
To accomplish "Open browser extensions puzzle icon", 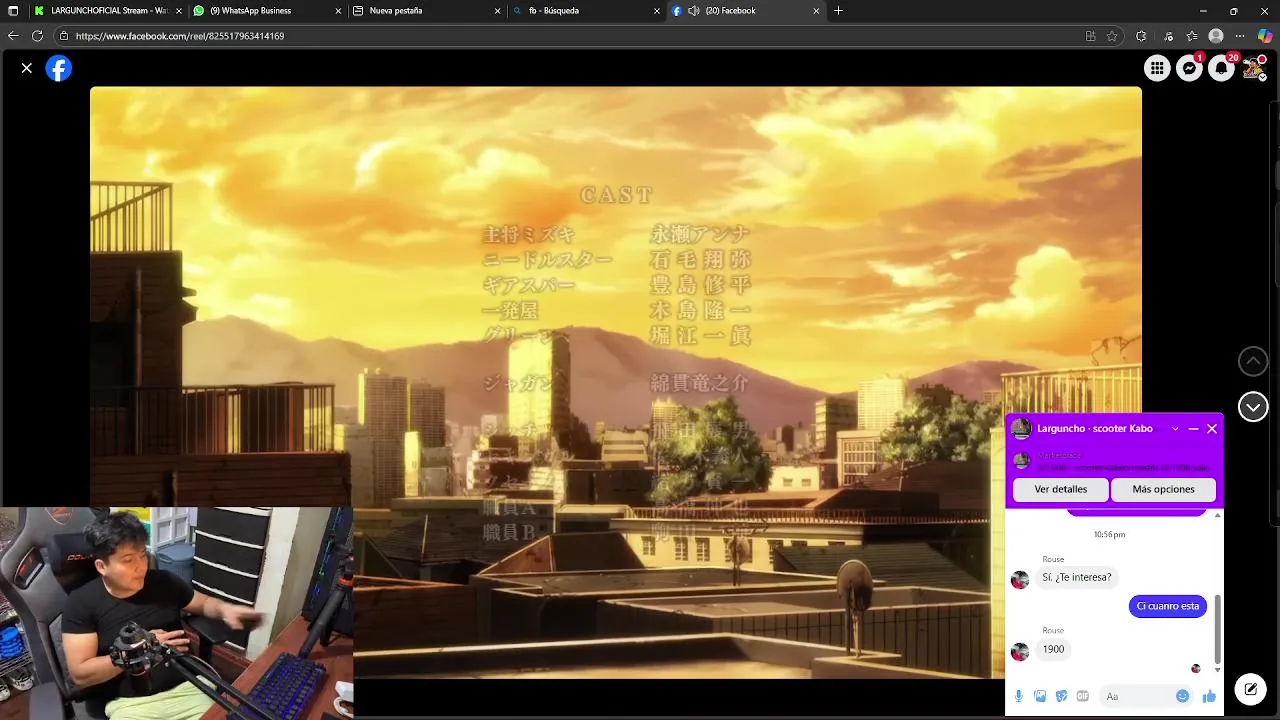I will pos(1141,36).
